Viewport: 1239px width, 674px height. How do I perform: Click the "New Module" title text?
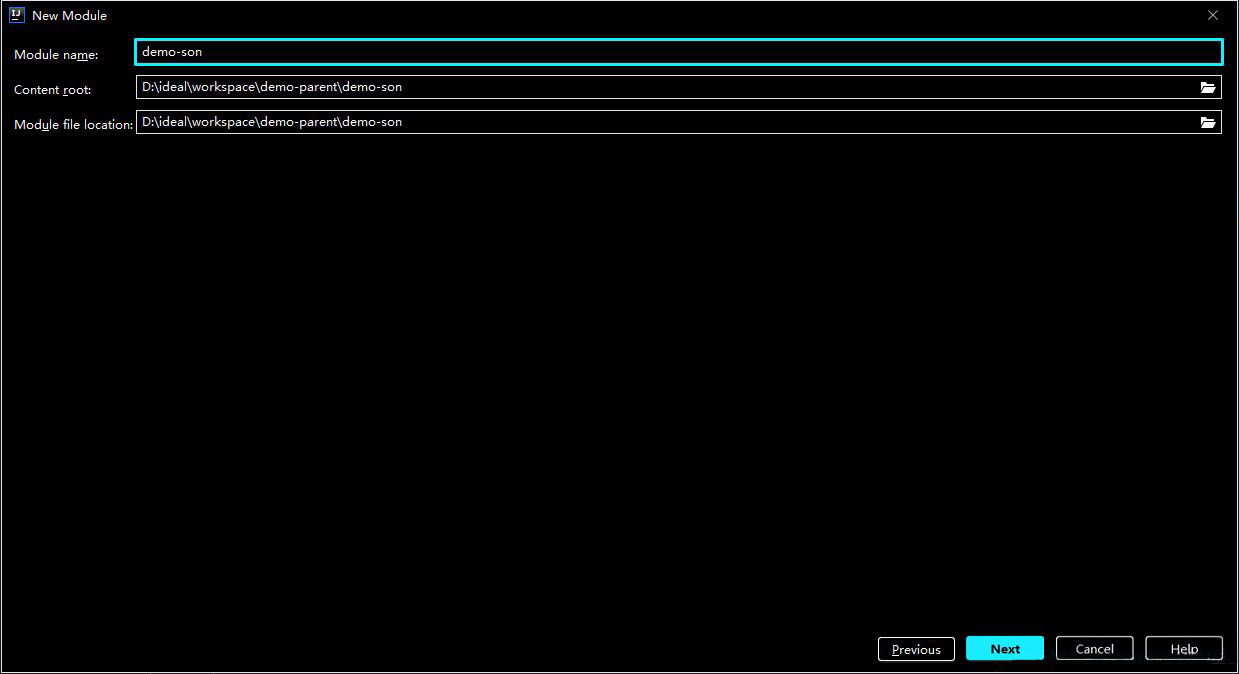click(x=69, y=15)
